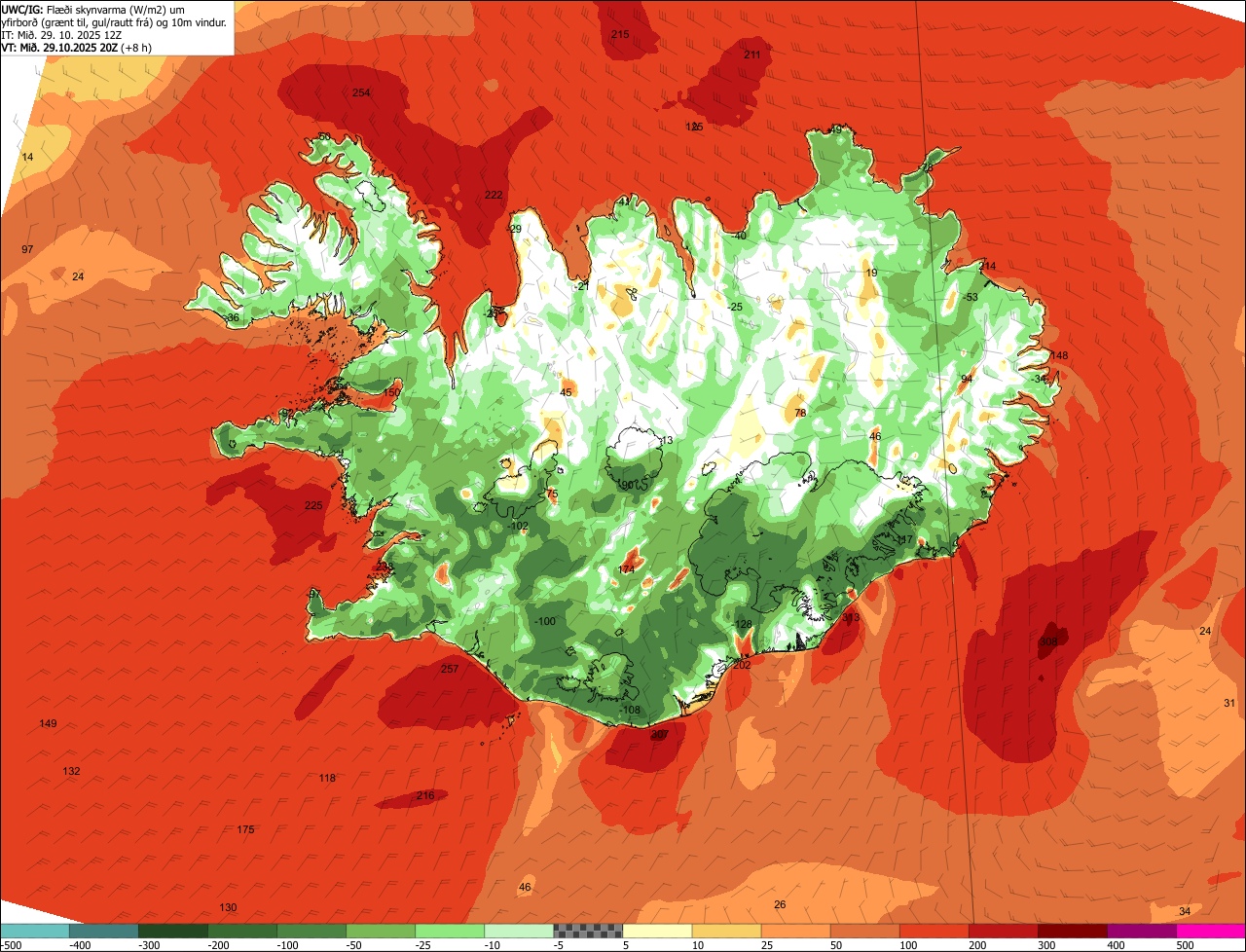Click the map value 34
This screenshot has height=952, width=1246.
[x=1185, y=912]
